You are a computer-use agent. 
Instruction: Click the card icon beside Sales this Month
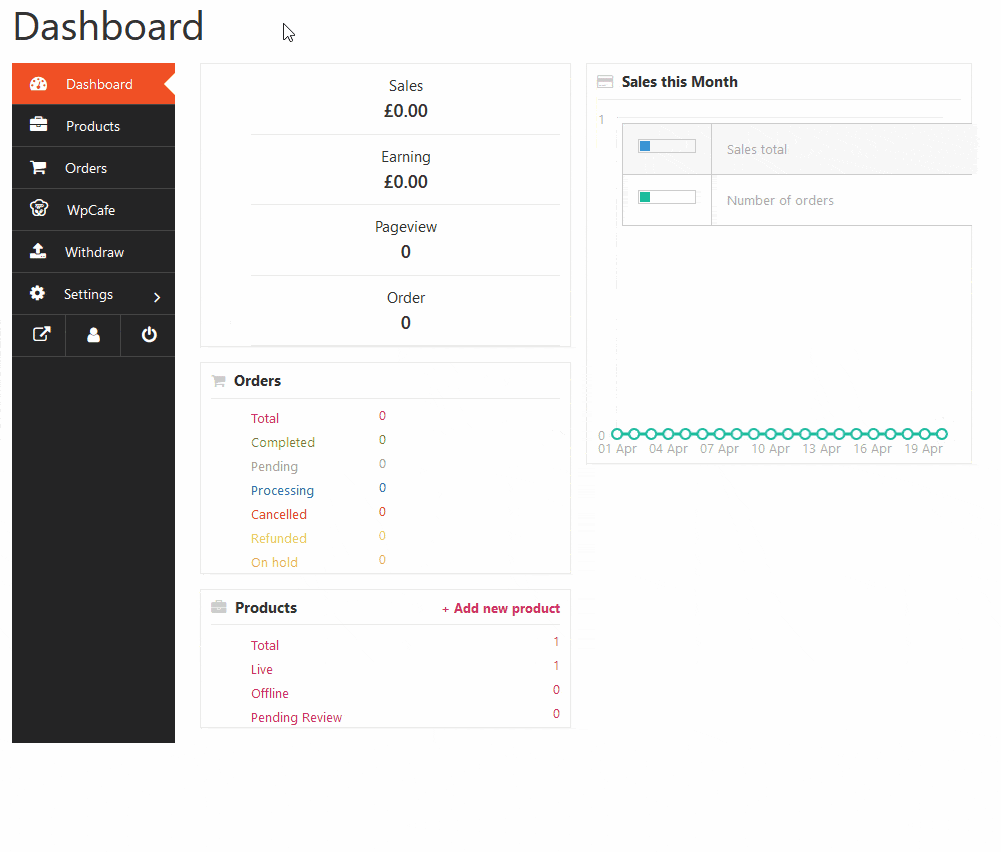[605, 82]
